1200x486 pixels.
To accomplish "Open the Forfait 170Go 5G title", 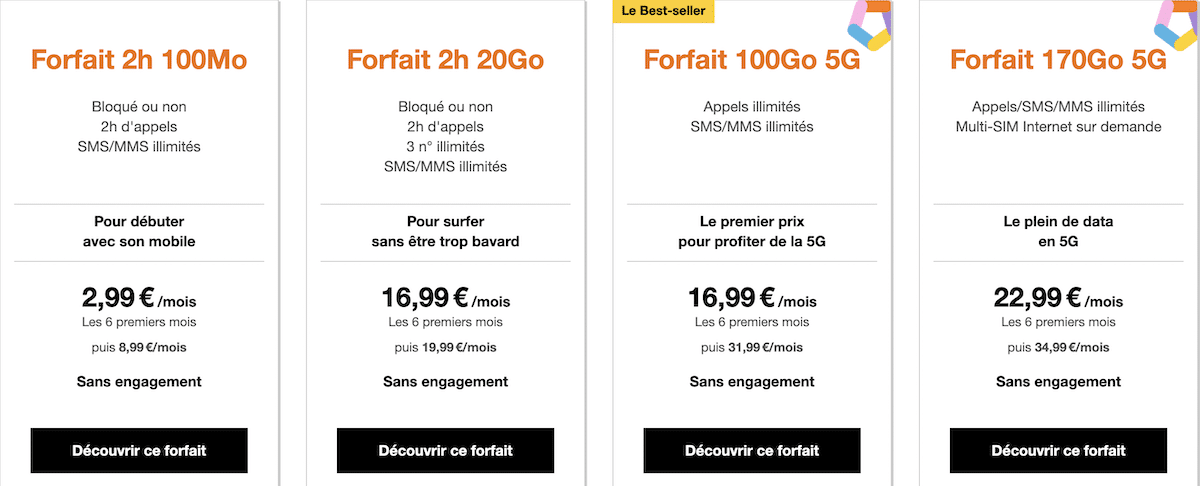I will (1058, 60).
